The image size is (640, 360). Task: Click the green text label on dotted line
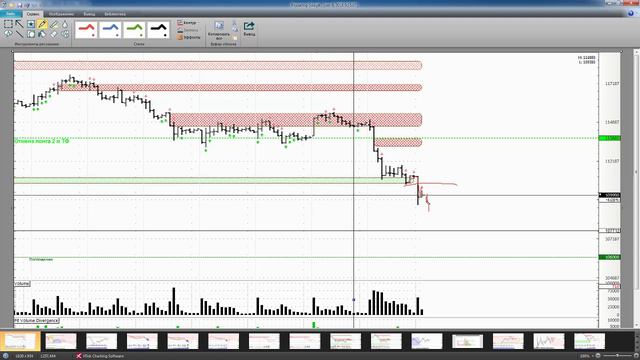(x=42, y=141)
